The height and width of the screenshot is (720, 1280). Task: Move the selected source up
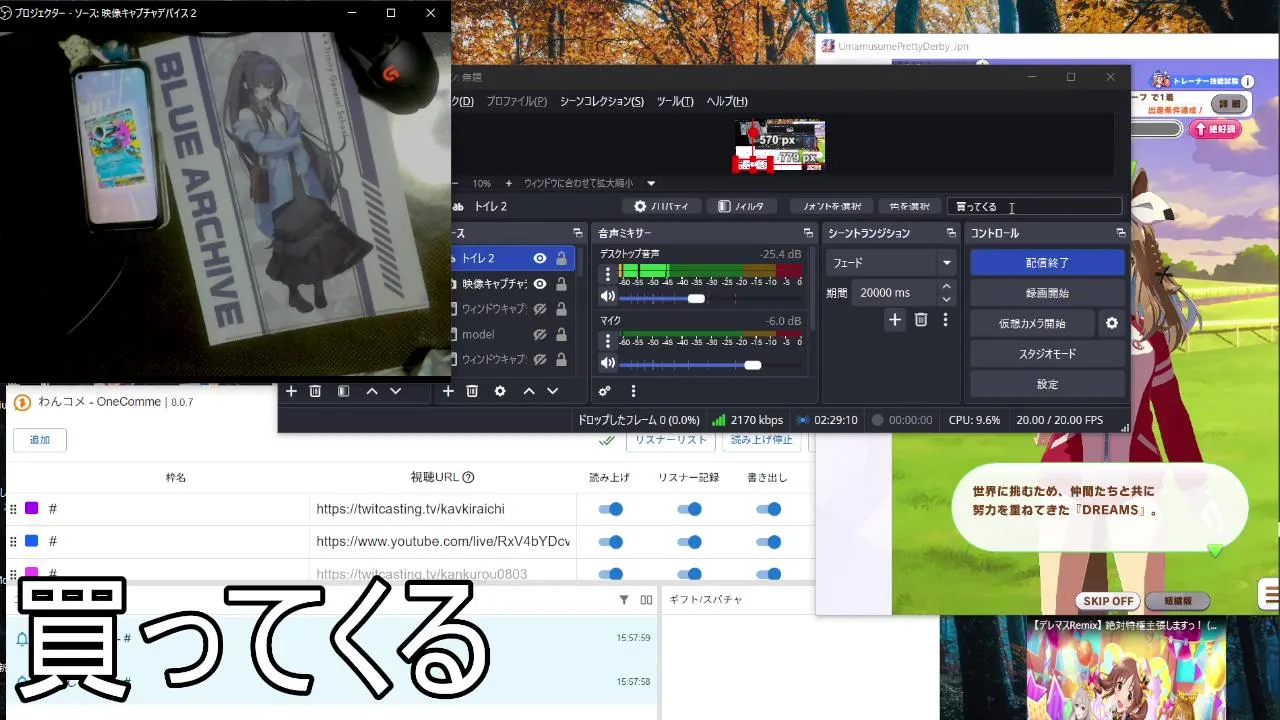(529, 391)
